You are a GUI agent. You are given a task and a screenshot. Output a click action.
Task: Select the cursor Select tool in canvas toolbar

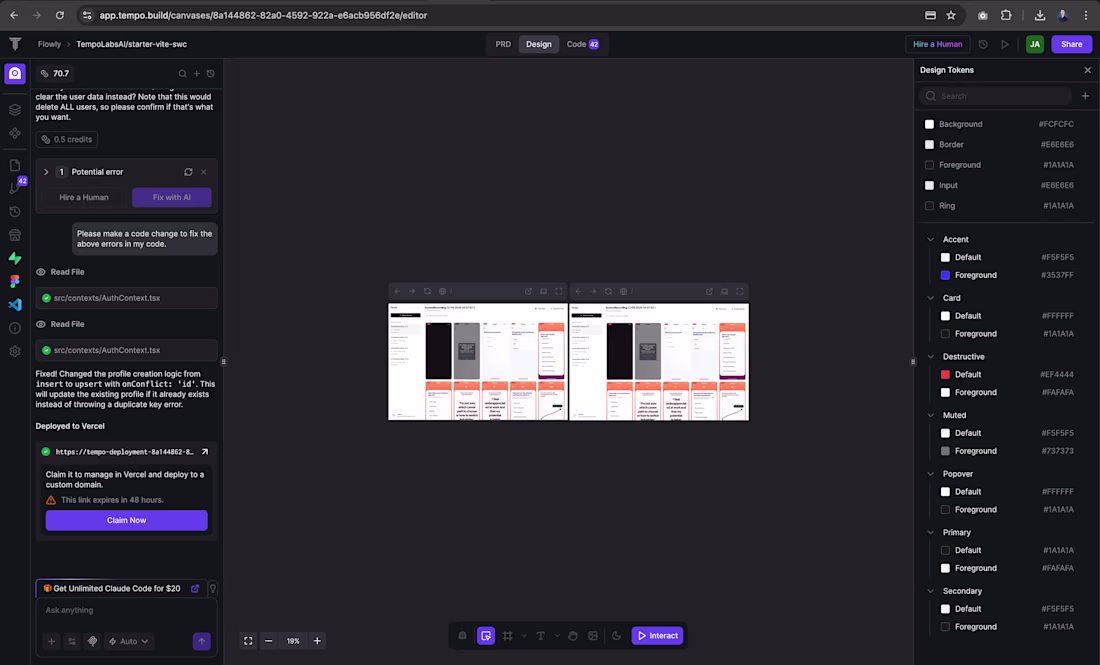pos(486,636)
